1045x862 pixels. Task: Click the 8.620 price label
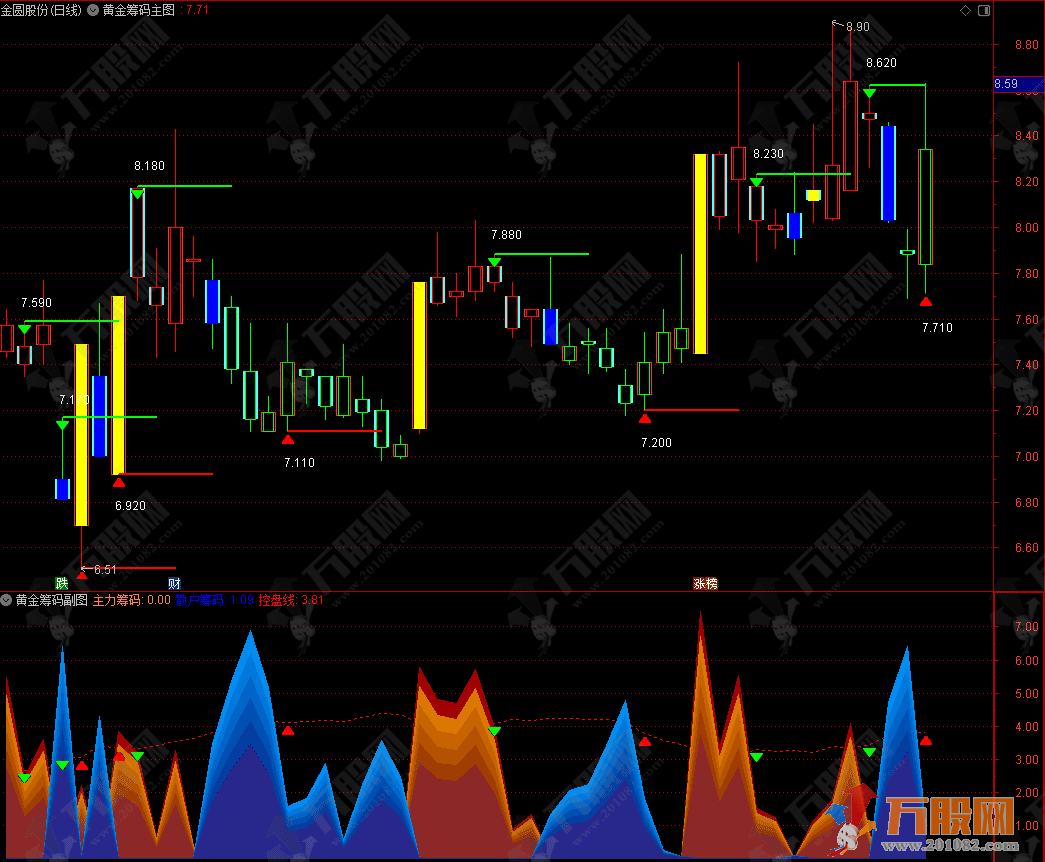[x=881, y=63]
